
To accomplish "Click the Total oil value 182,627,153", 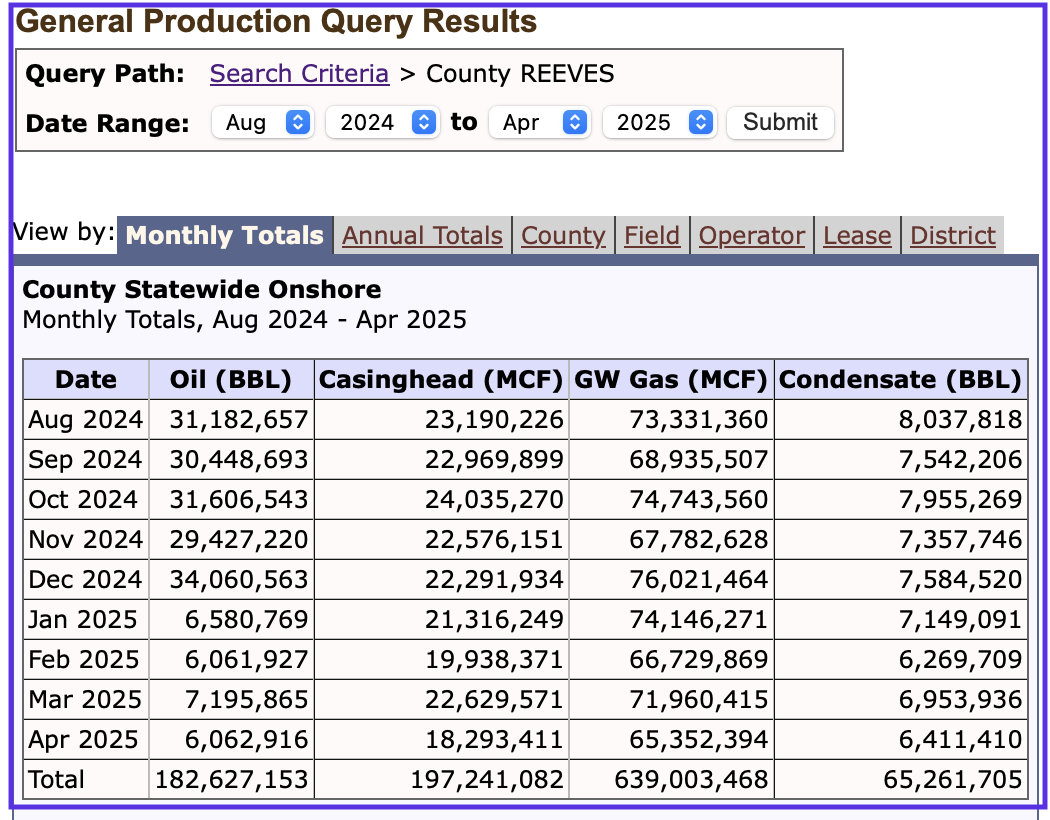I will [233, 780].
